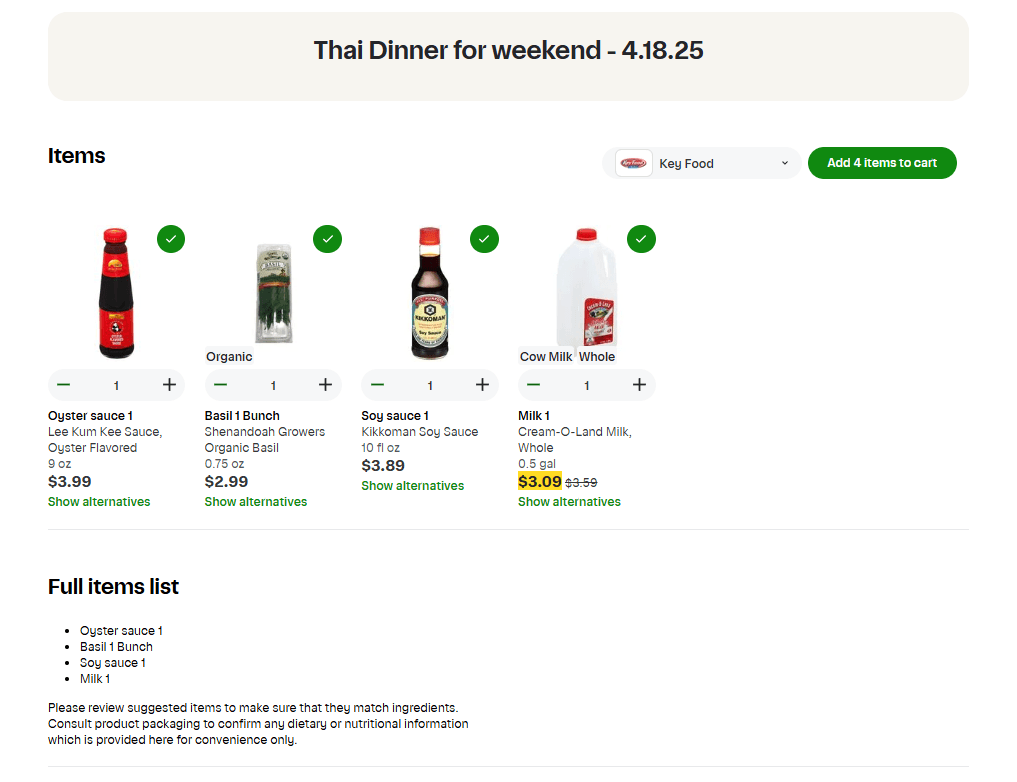
Task: Expand the store selector chevron
Action: coord(784,162)
